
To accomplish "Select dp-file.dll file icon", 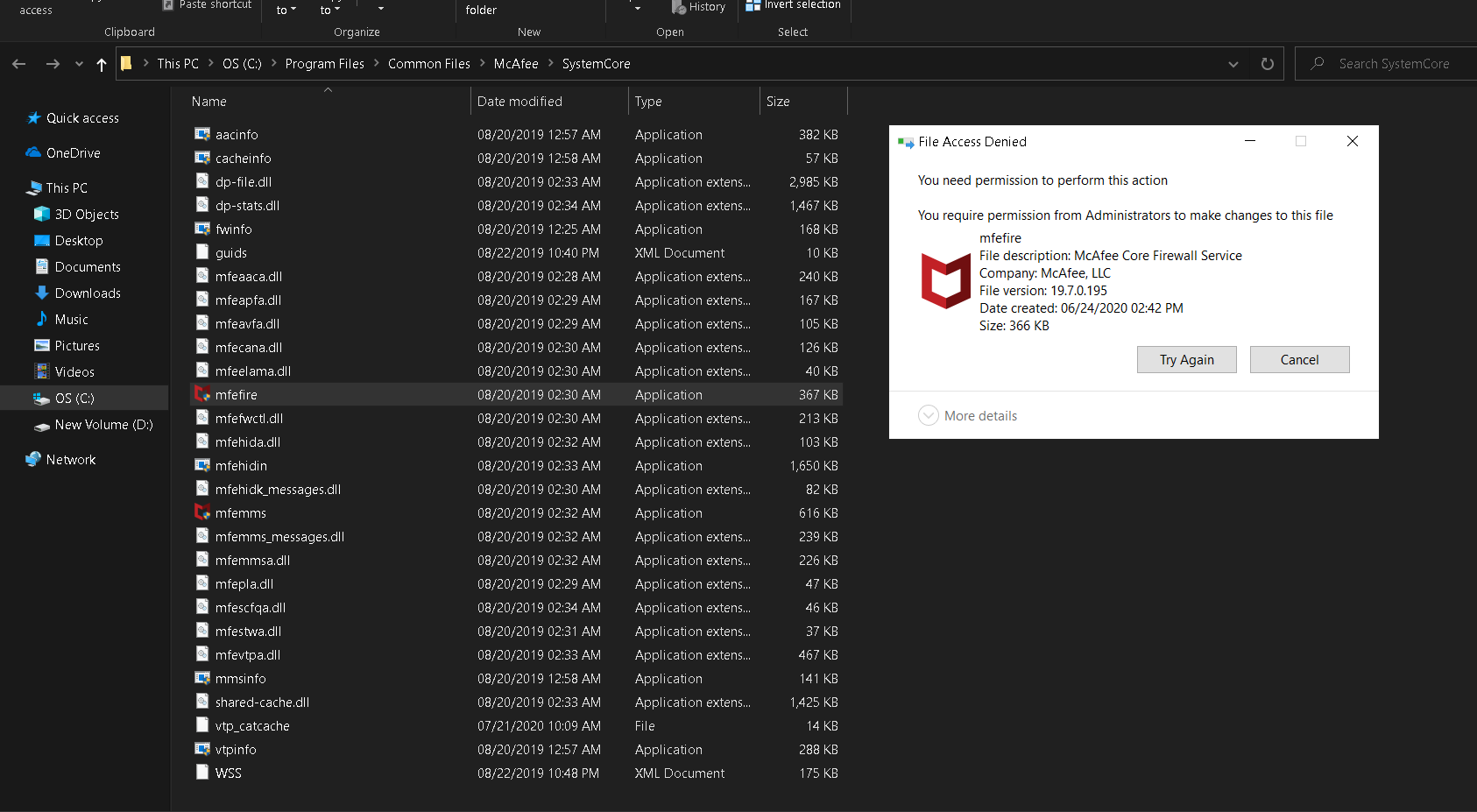I will (202, 181).
